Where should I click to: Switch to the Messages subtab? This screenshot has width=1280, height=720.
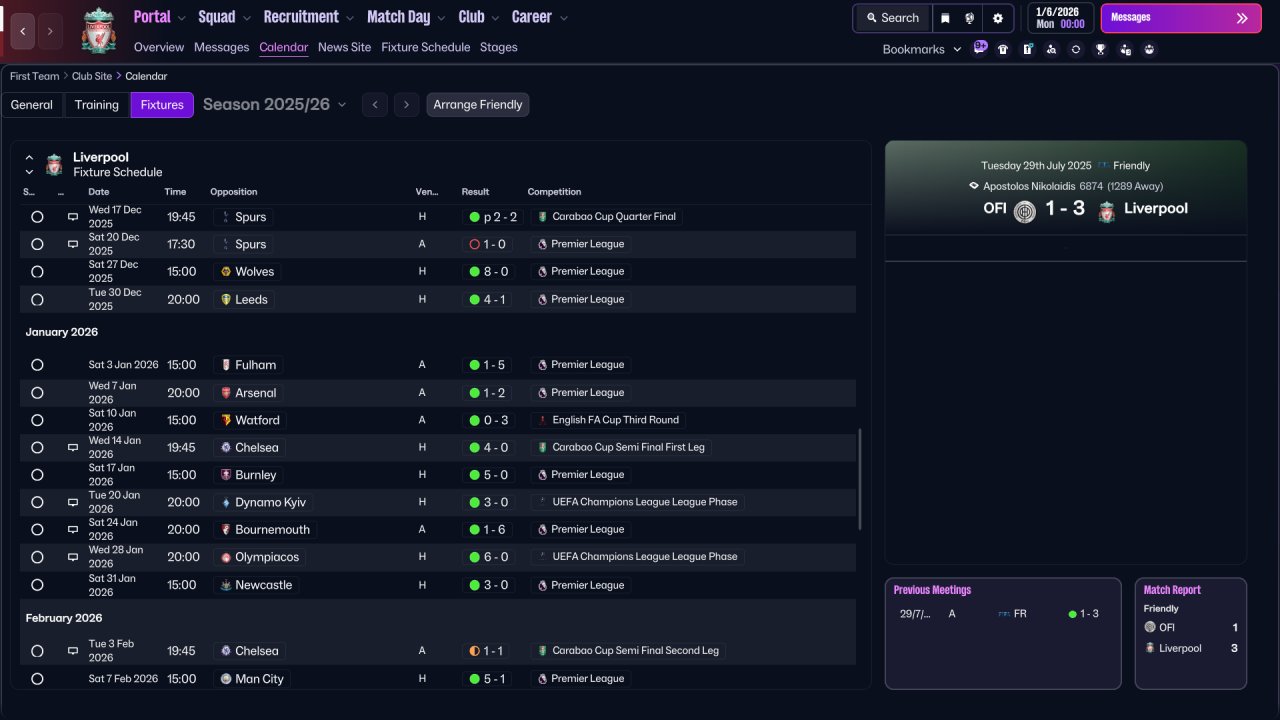(221, 47)
